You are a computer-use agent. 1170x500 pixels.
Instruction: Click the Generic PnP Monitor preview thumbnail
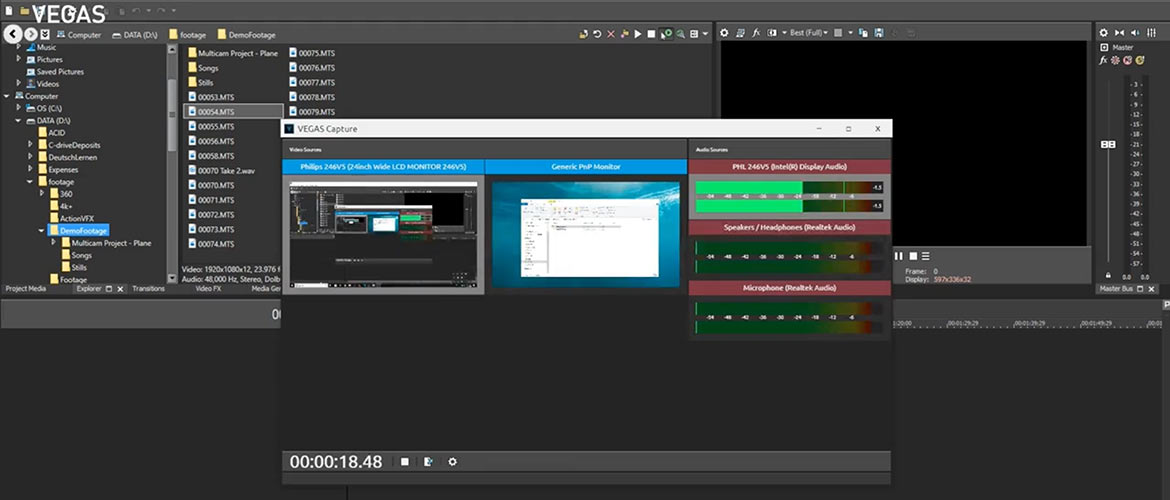pos(586,234)
